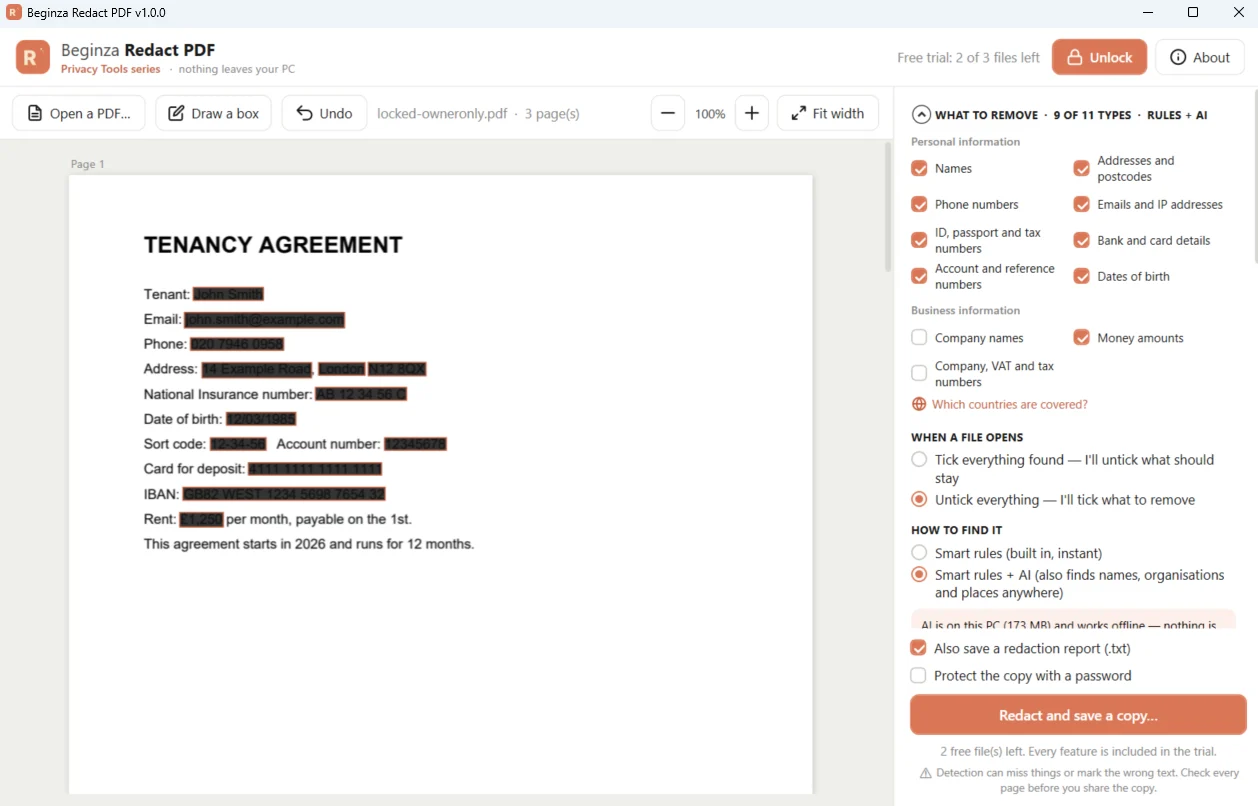The image size is (1258, 806).
Task: Untick Bank and card details checkbox
Action: [1081, 240]
